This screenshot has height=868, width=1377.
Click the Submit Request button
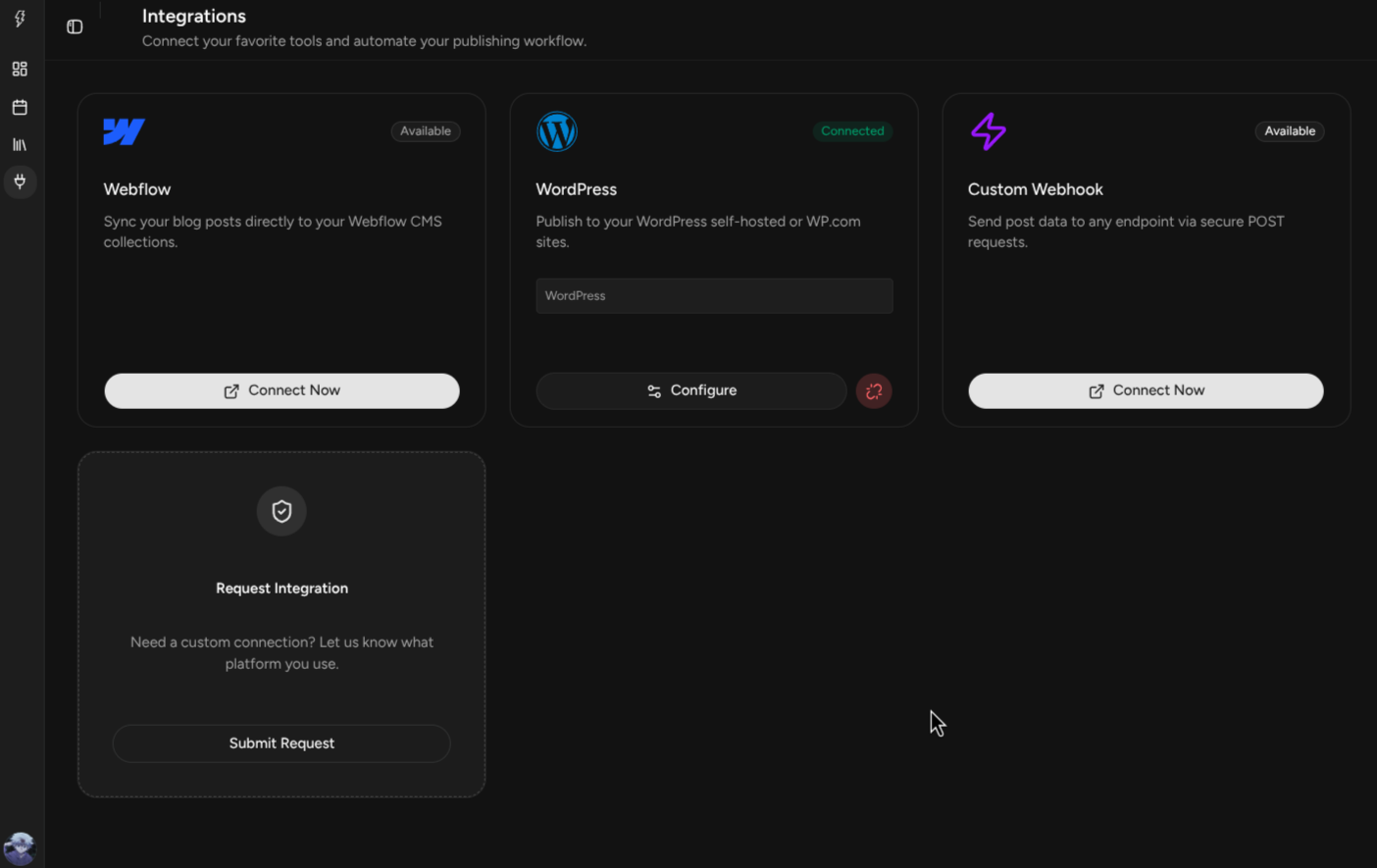pos(281,743)
